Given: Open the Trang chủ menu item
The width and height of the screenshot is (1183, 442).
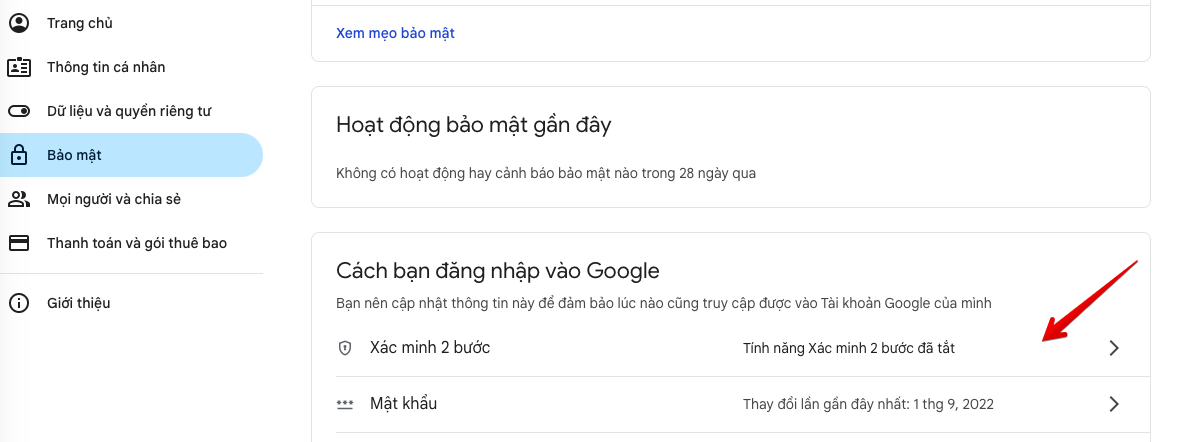Looking at the screenshot, I should 80,23.
